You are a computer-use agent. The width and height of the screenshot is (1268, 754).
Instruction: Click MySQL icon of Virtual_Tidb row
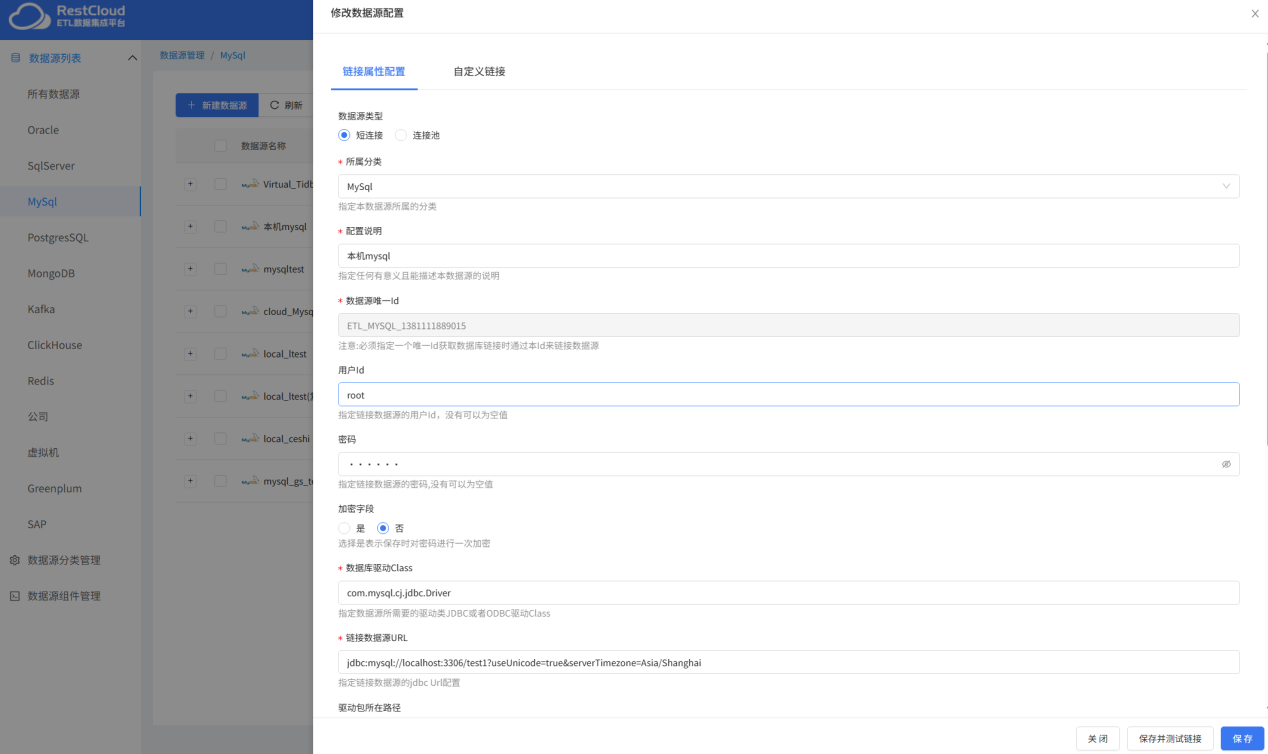coord(250,185)
